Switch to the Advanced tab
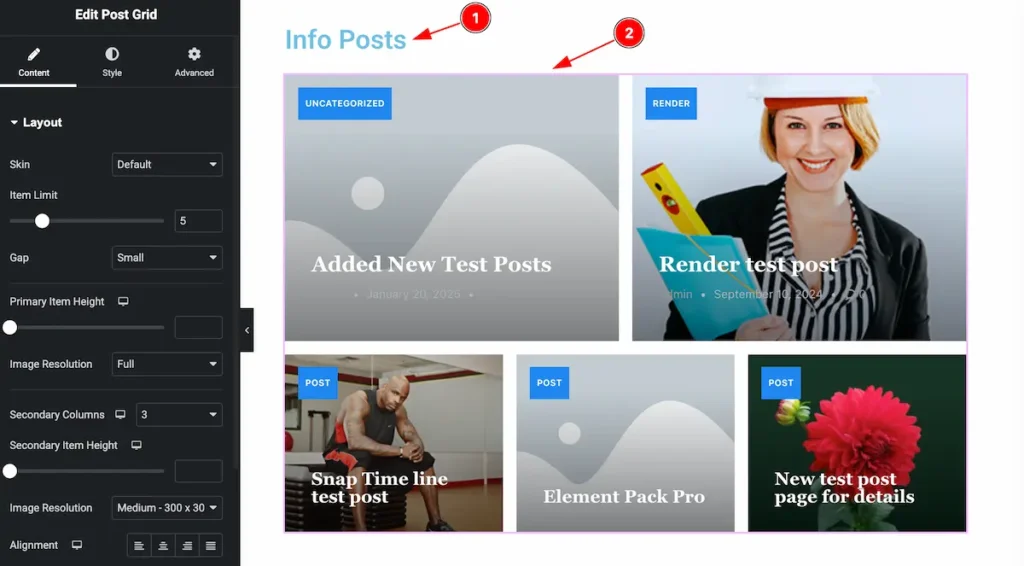 coord(194,62)
